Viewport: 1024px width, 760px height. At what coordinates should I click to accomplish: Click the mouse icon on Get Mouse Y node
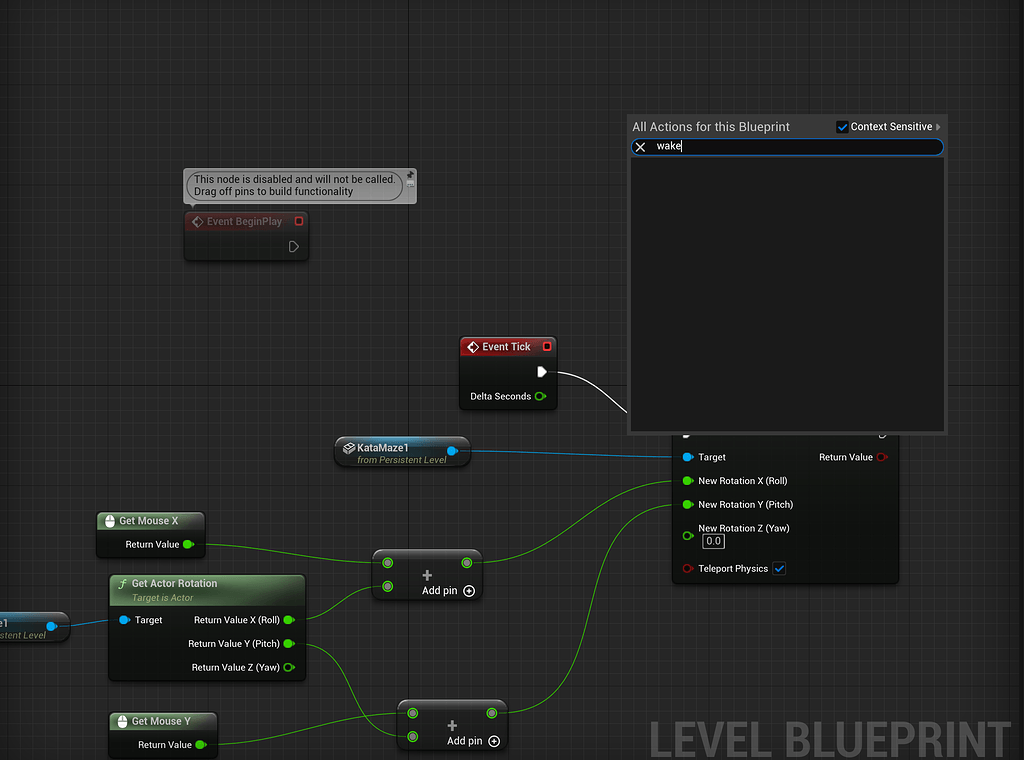121,721
